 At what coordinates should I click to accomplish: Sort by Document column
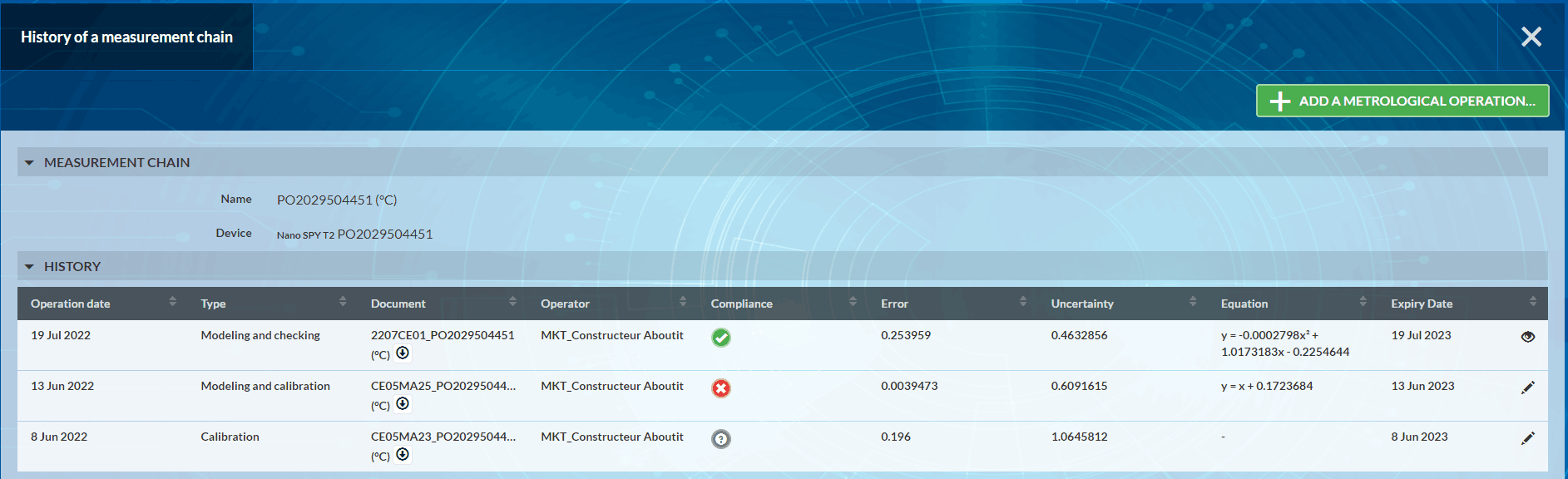pos(512,301)
